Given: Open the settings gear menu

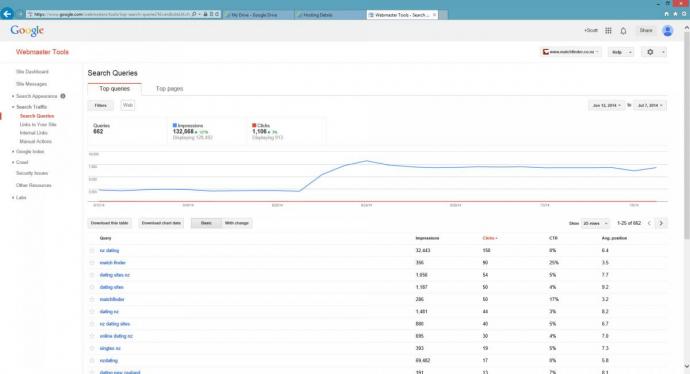Looking at the screenshot, I should pyautogui.click(x=654, y=52).
